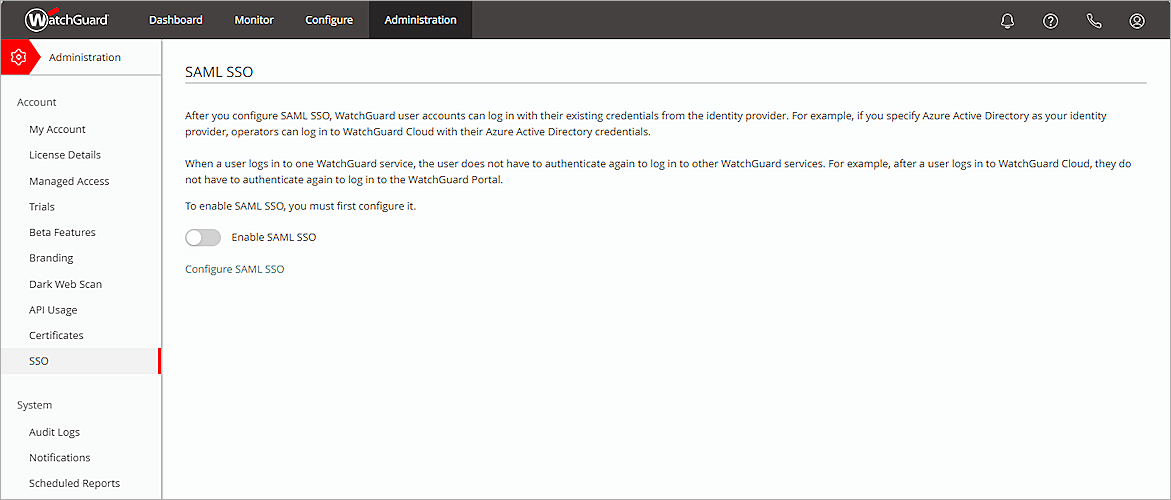The width and height of the screenshot is (1171, 500).
Task: Click the Configure SAML SSO link
Action: pyautogui.click(x=234, y=269)
